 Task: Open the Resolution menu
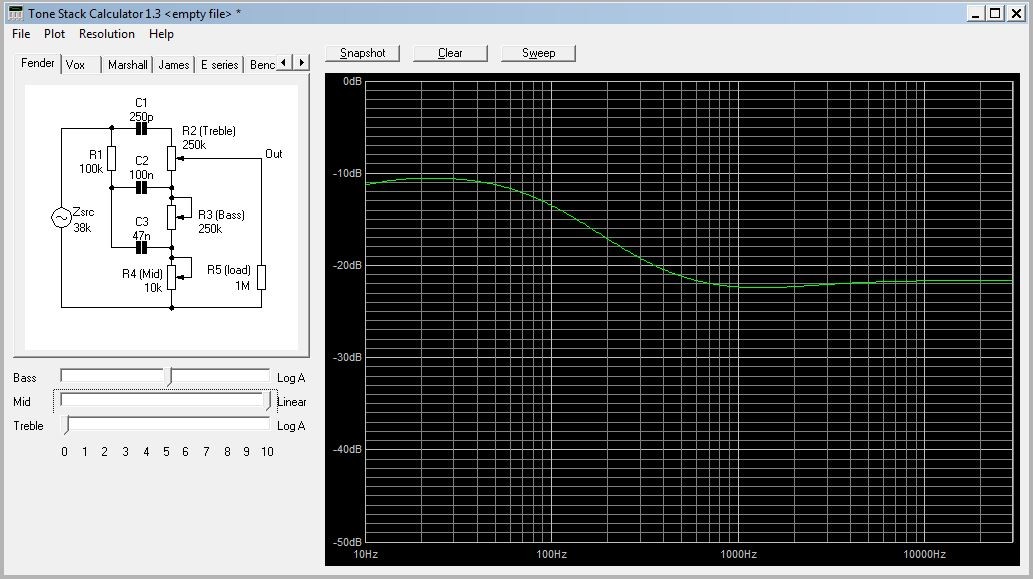coord(107,34)
